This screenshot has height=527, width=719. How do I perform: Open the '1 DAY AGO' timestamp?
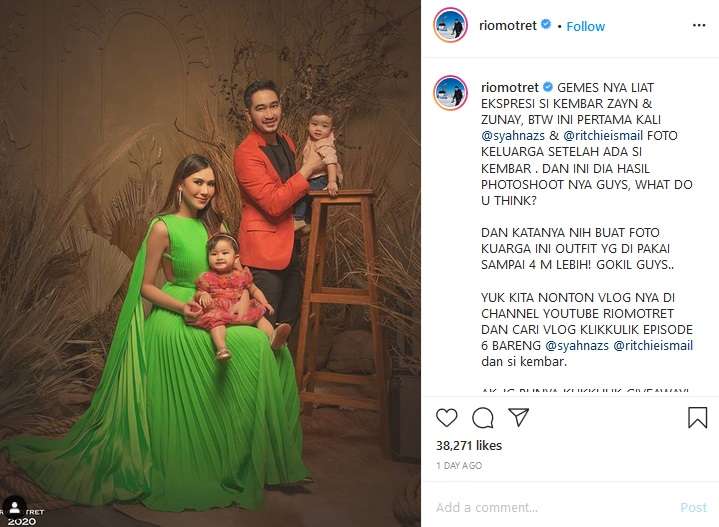tap(459, 466)
